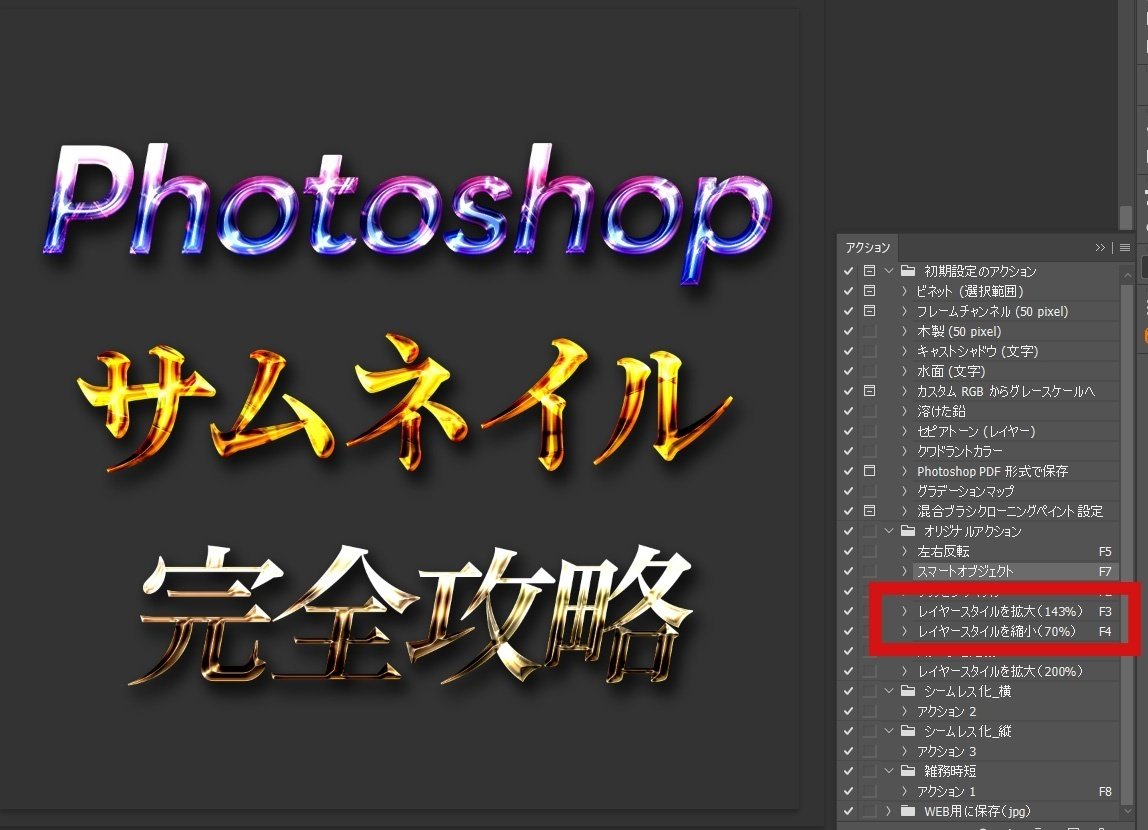Toggle checkmark for 水面 (文字) action
This screenshot has width=1148, height=830.
pyautogui.click(x=849, y=371)
